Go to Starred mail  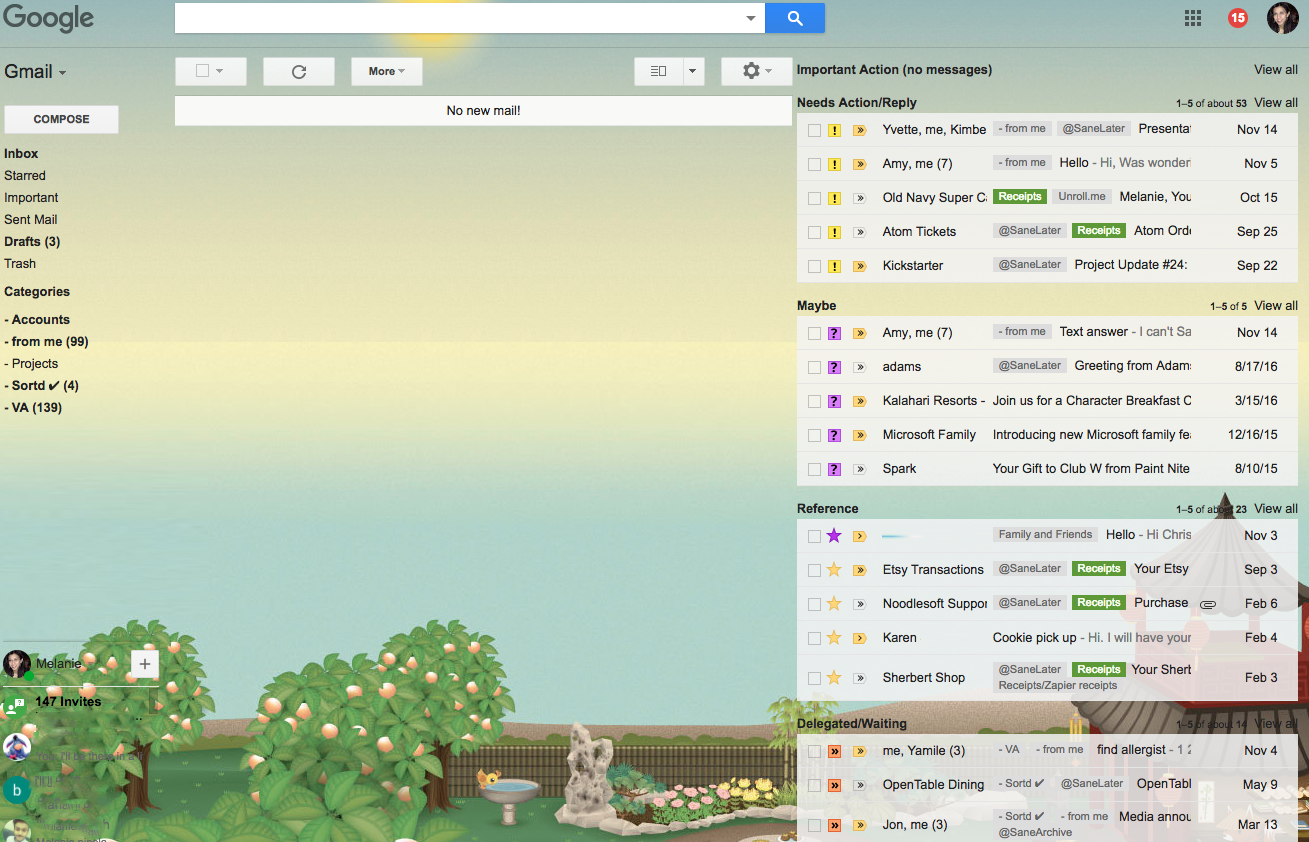tap(25, 175)
